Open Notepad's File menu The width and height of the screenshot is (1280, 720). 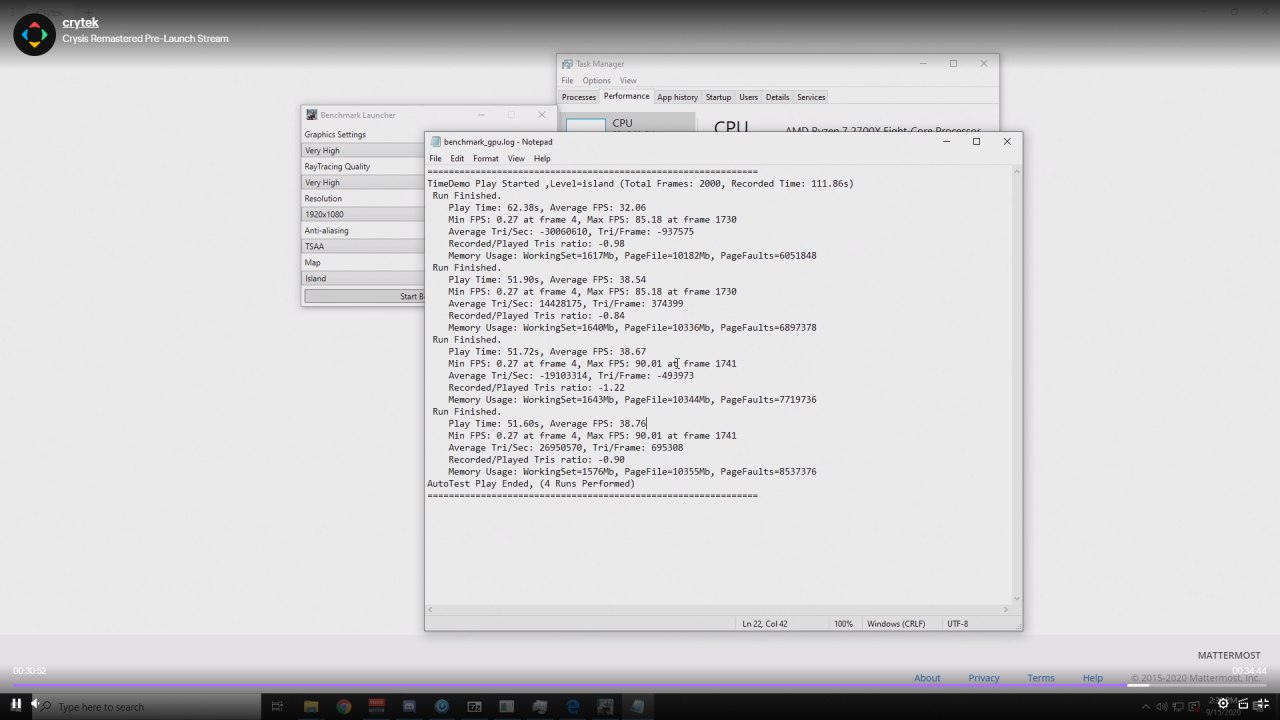coord(435,158)
